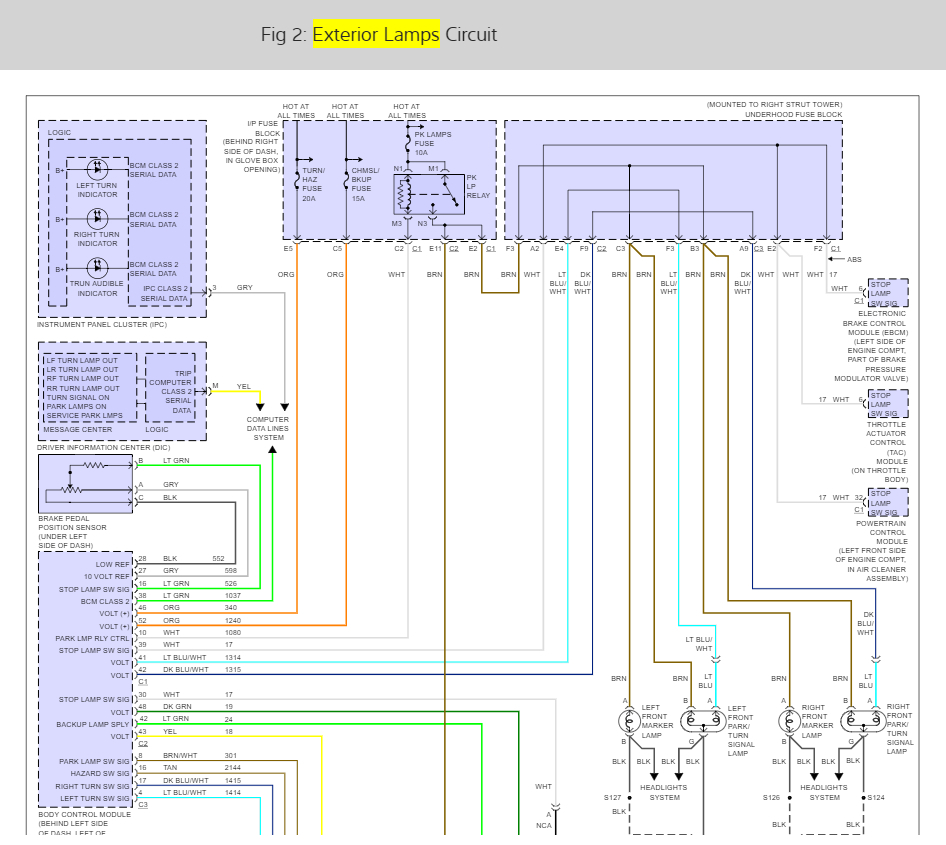Click 'BACKUP LAMP SPLY' pin label
This screenshot has width=946, height=845.
point(93,724)
